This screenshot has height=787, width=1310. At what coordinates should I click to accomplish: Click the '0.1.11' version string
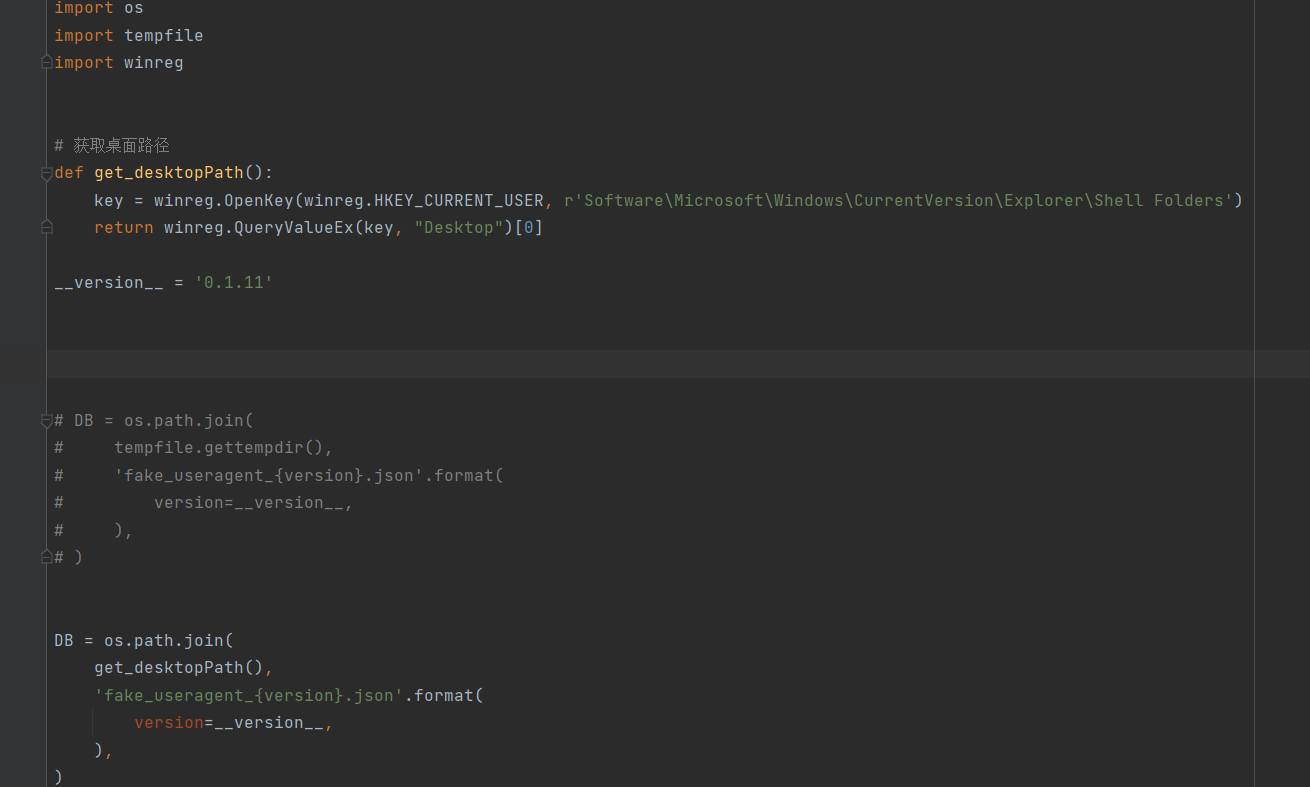point(233,282)
